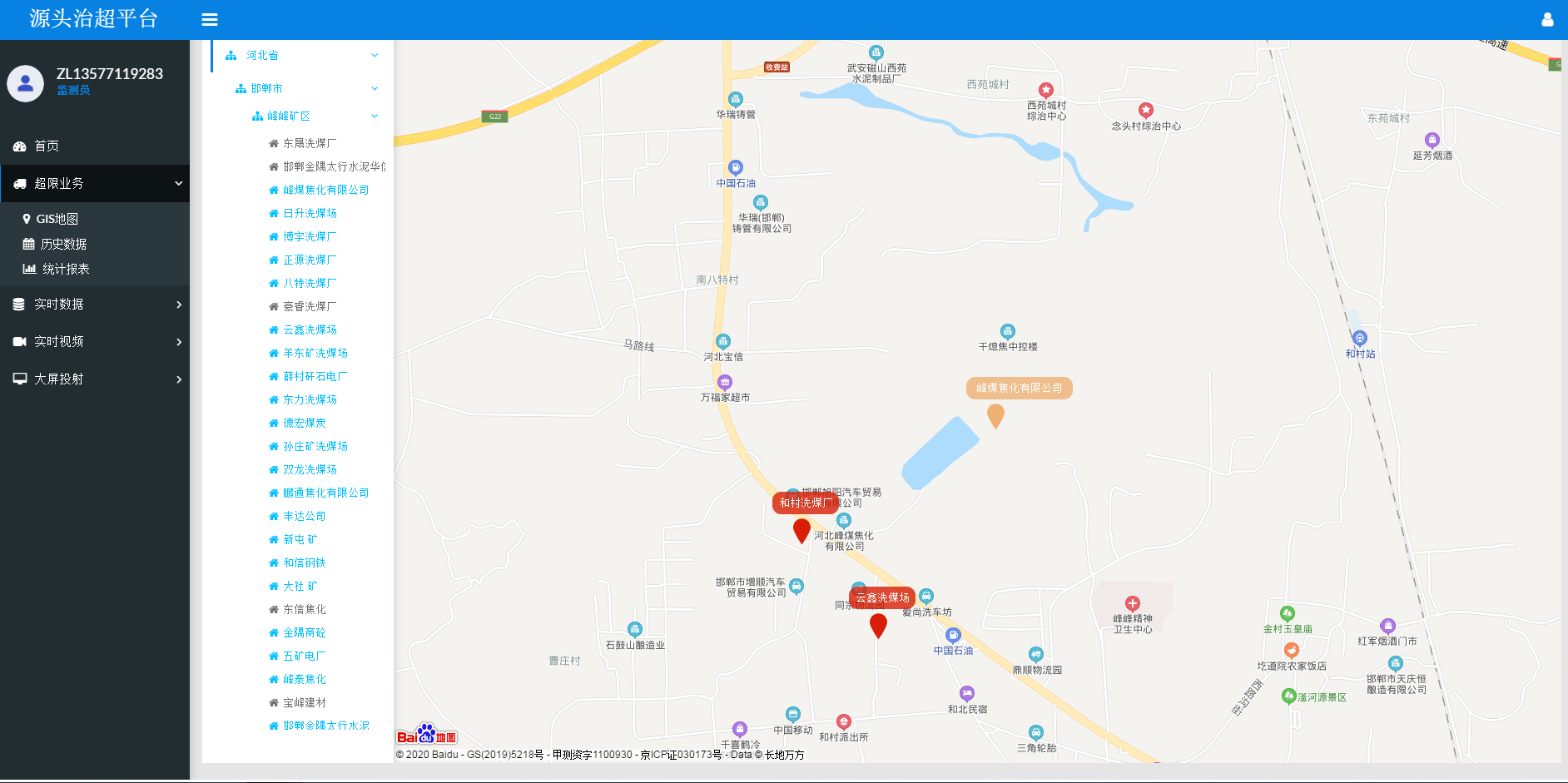Click the 云鑫洗煤场 red map label
The height and width of the screenshot is (783, 1568).
click(882, 597)
